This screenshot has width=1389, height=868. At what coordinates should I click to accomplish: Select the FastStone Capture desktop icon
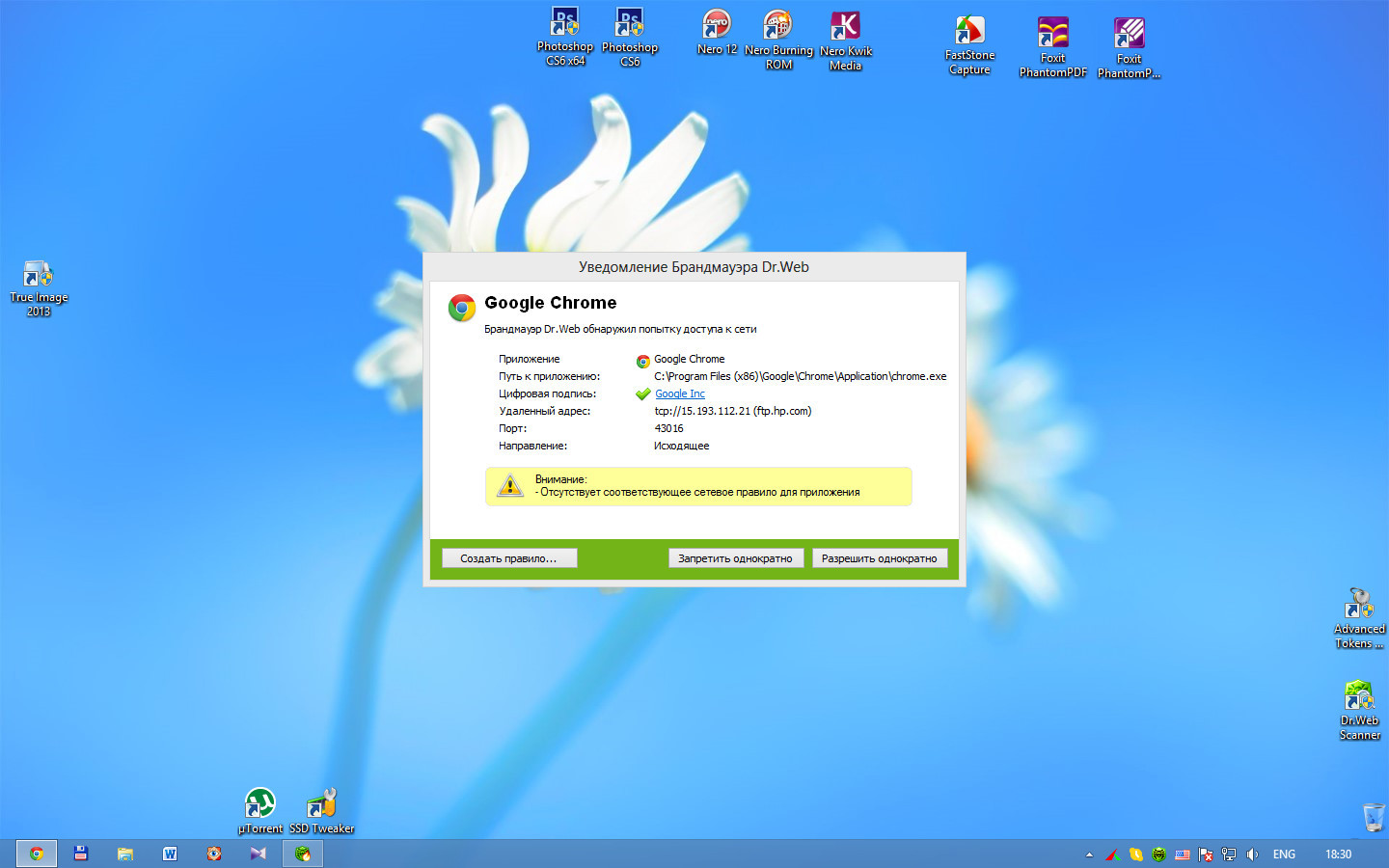coord(969,45)
